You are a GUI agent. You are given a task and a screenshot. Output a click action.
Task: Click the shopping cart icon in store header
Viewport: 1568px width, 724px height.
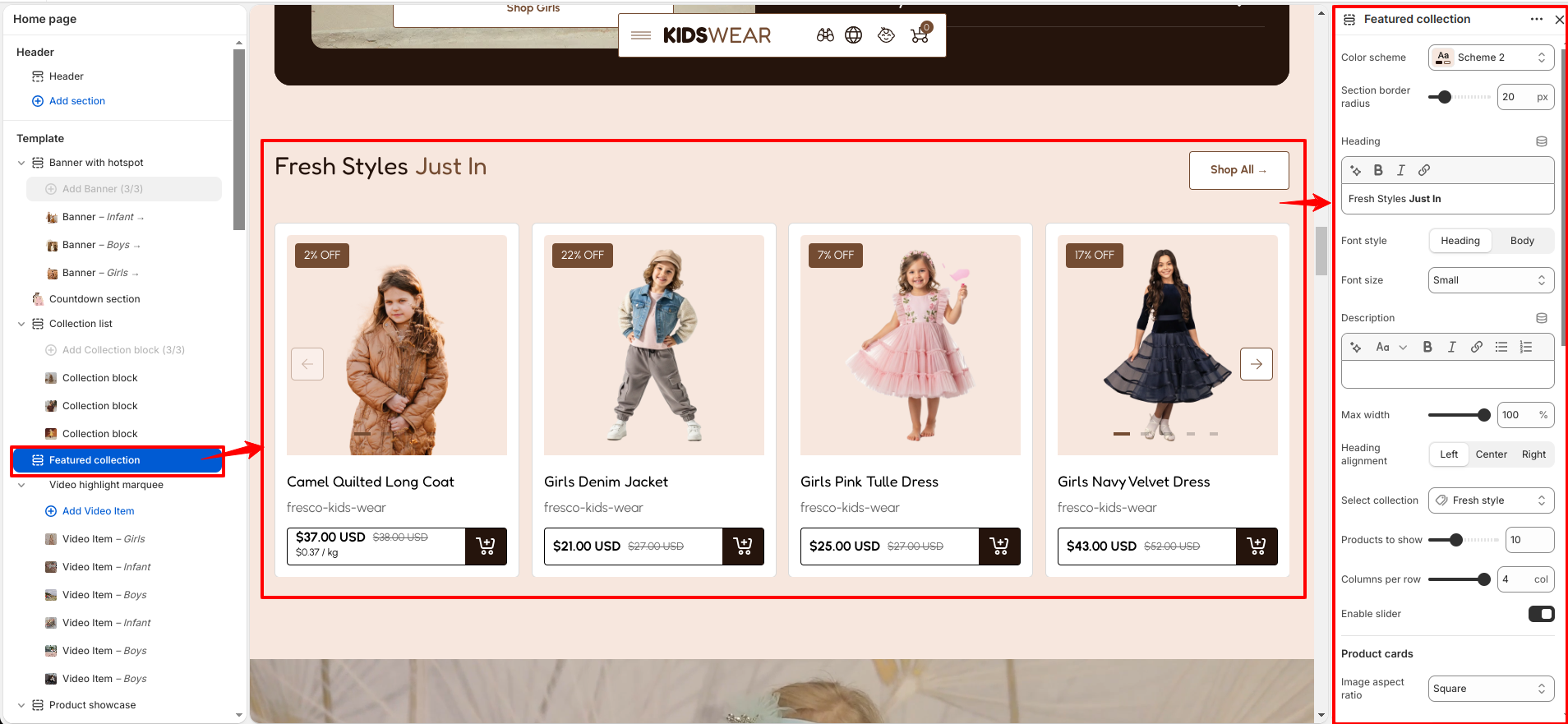920,35
